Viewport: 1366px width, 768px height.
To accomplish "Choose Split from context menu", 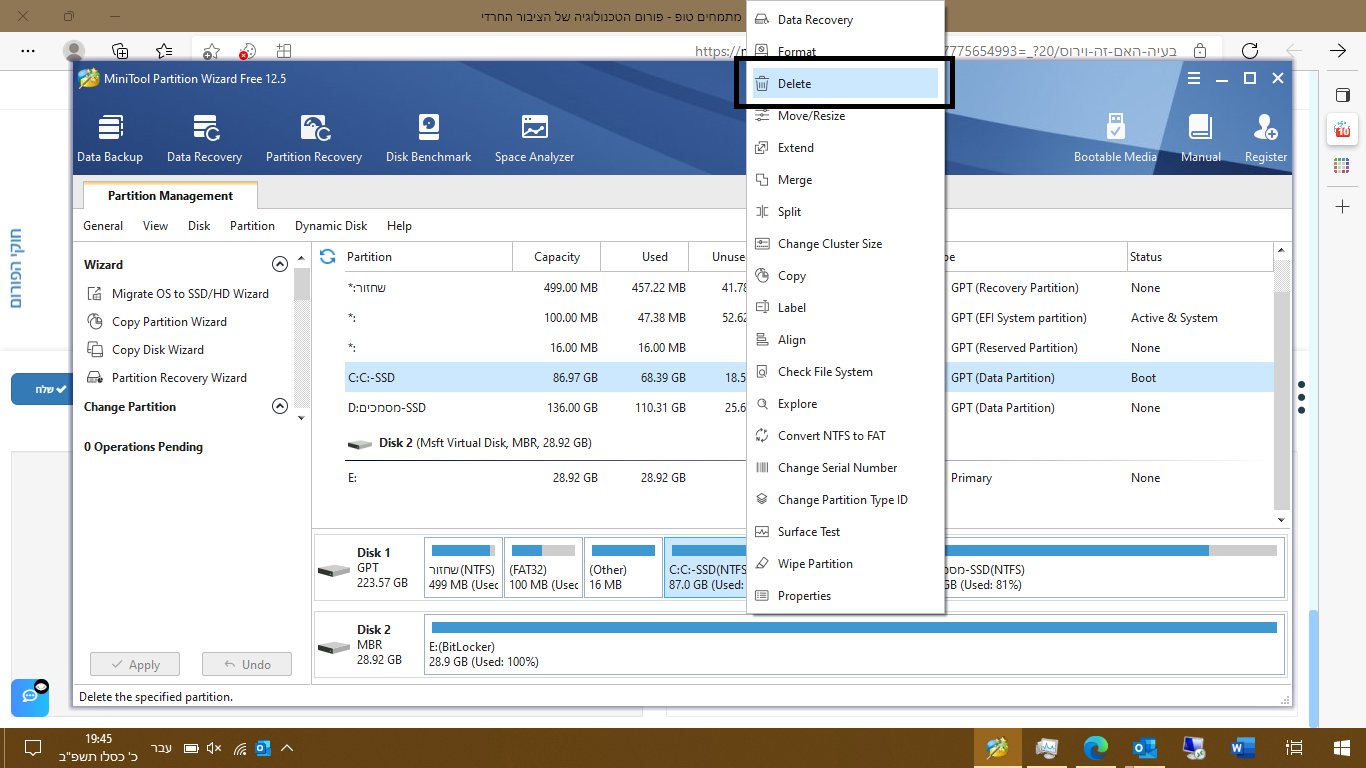I will [x=845, y=212].
